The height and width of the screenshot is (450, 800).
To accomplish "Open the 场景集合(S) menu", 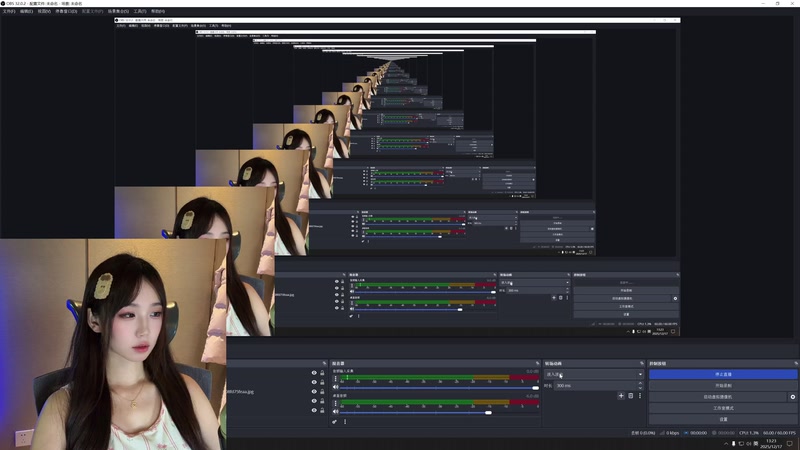I will [x=118, y=11].
